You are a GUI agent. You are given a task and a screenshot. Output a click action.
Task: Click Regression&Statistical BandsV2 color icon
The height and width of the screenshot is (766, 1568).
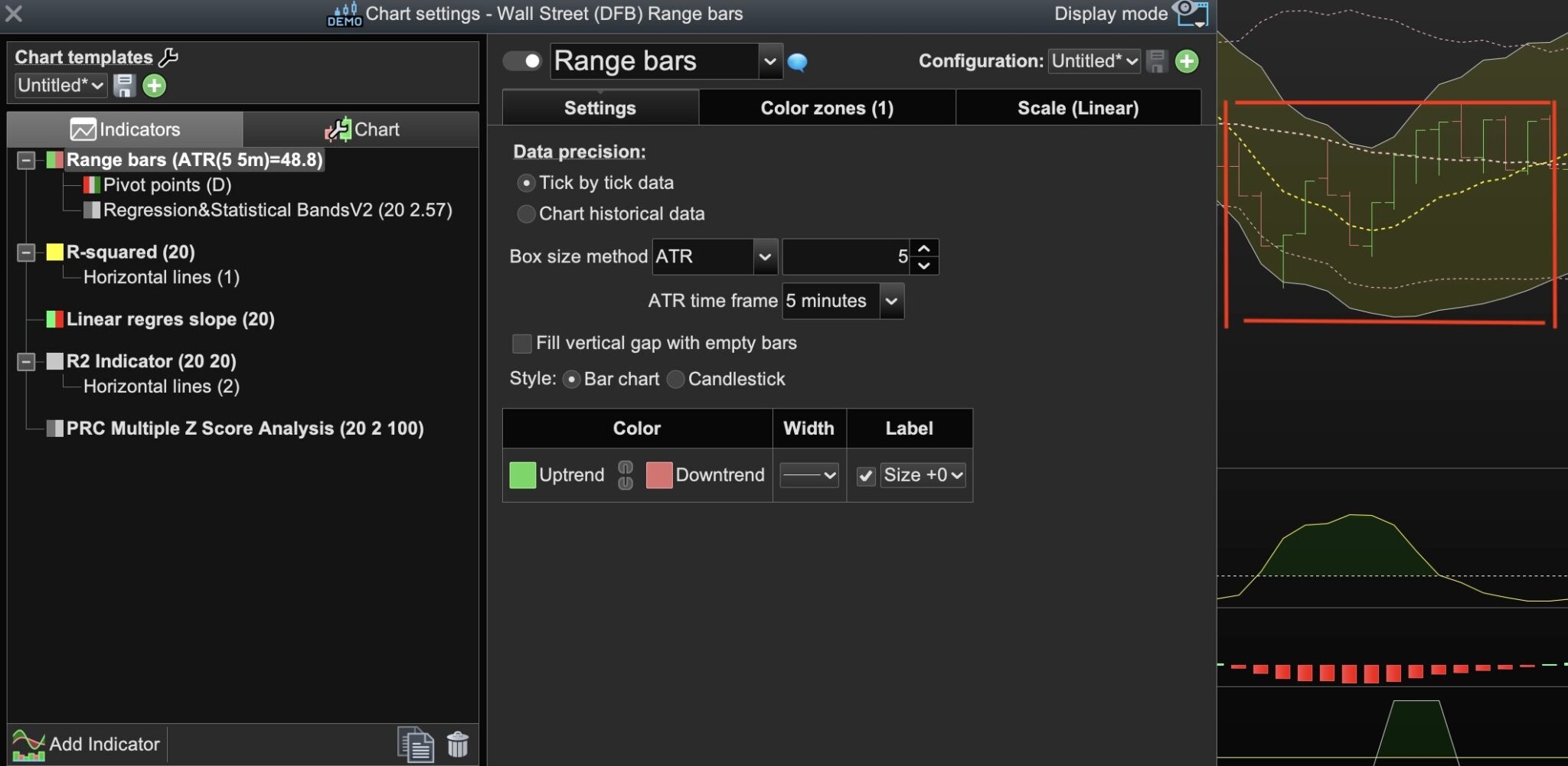(92, 210)
